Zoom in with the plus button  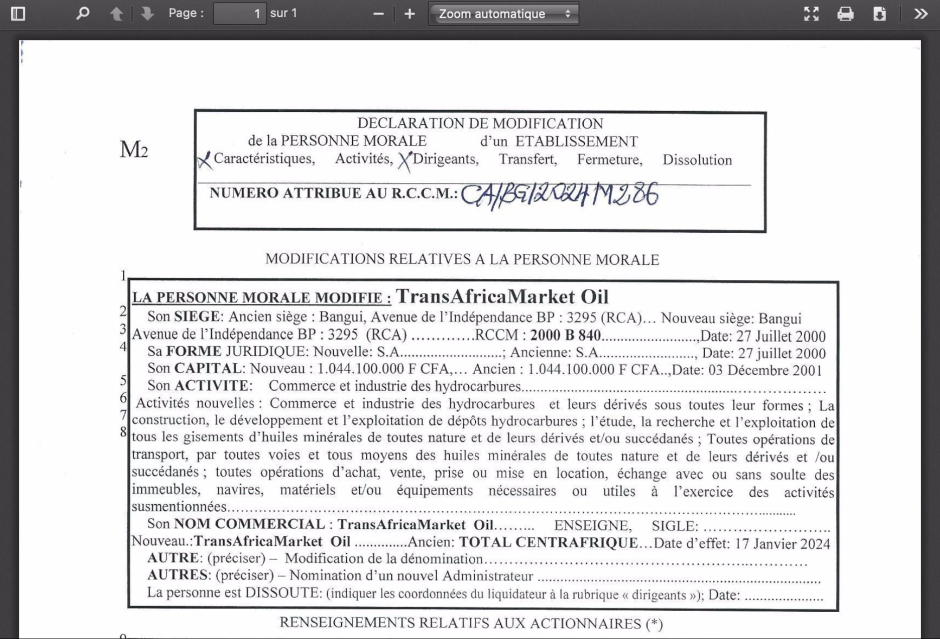pyautogui.click(x=409, y=14)
